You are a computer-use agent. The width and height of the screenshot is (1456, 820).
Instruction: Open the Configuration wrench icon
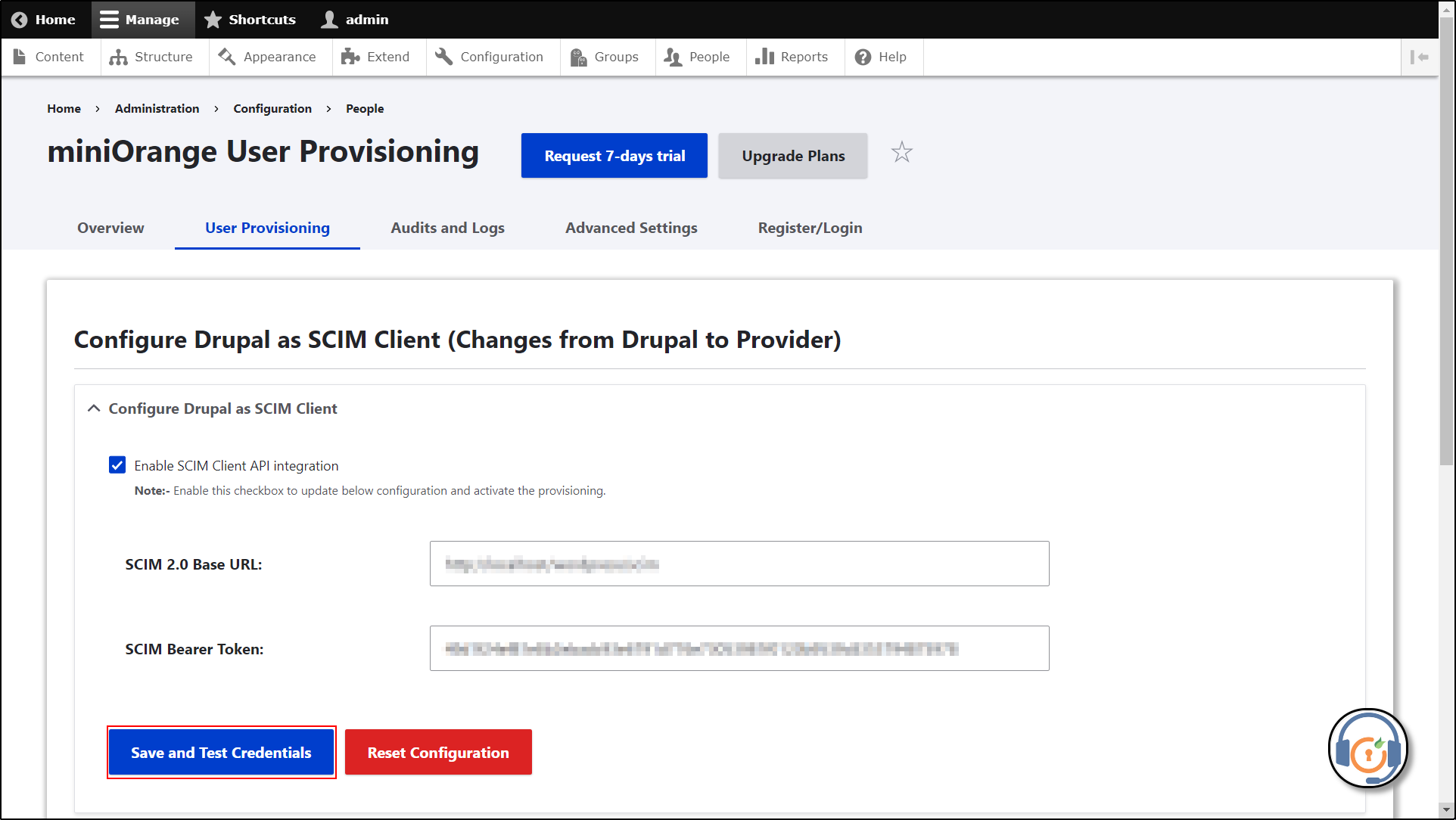click(x=443, y=56)
